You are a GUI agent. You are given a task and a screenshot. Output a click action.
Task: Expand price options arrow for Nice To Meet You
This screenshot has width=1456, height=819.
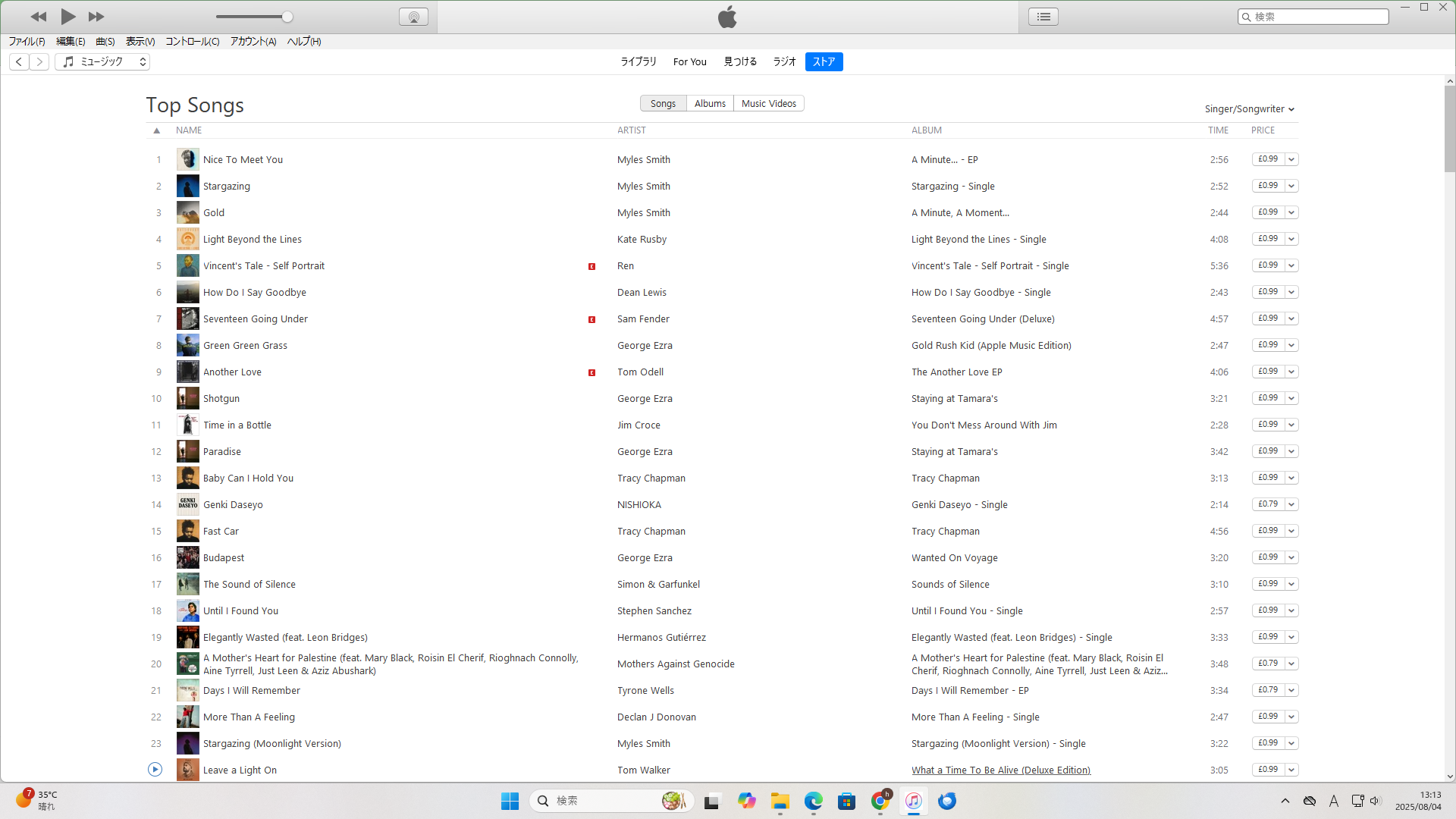1292,159
